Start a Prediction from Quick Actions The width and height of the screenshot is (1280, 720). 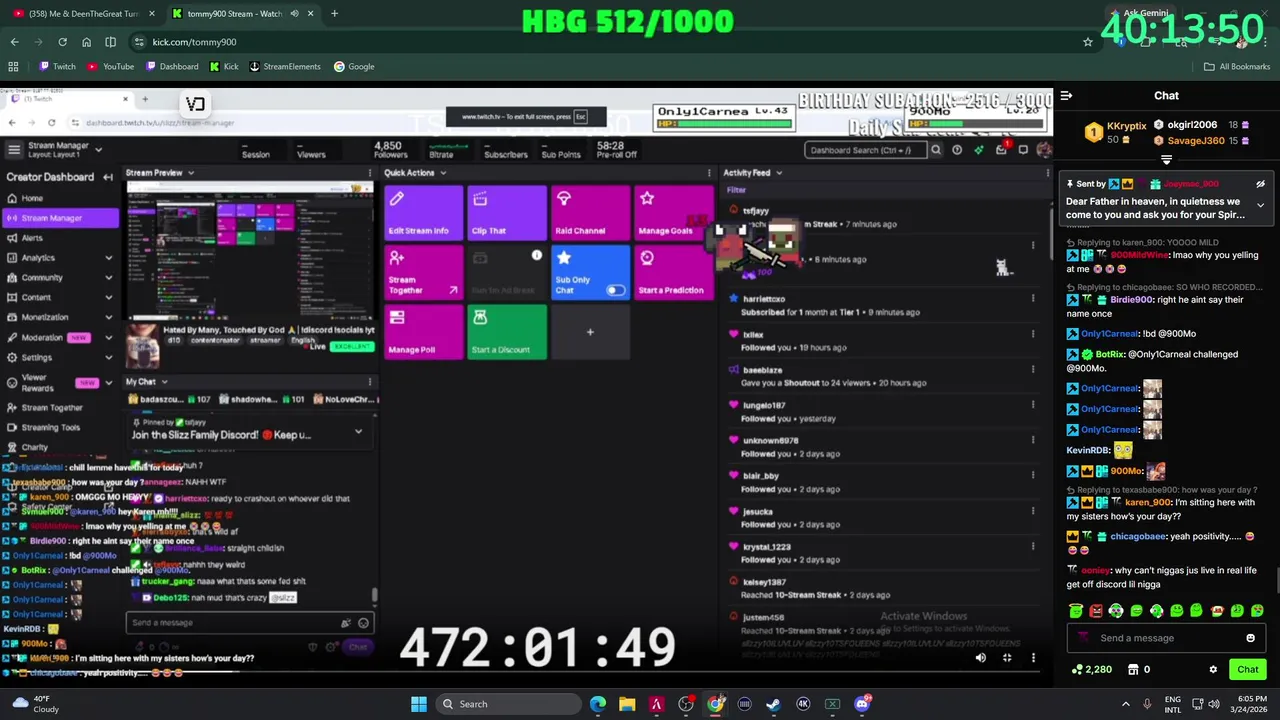[x=673, y=272]
